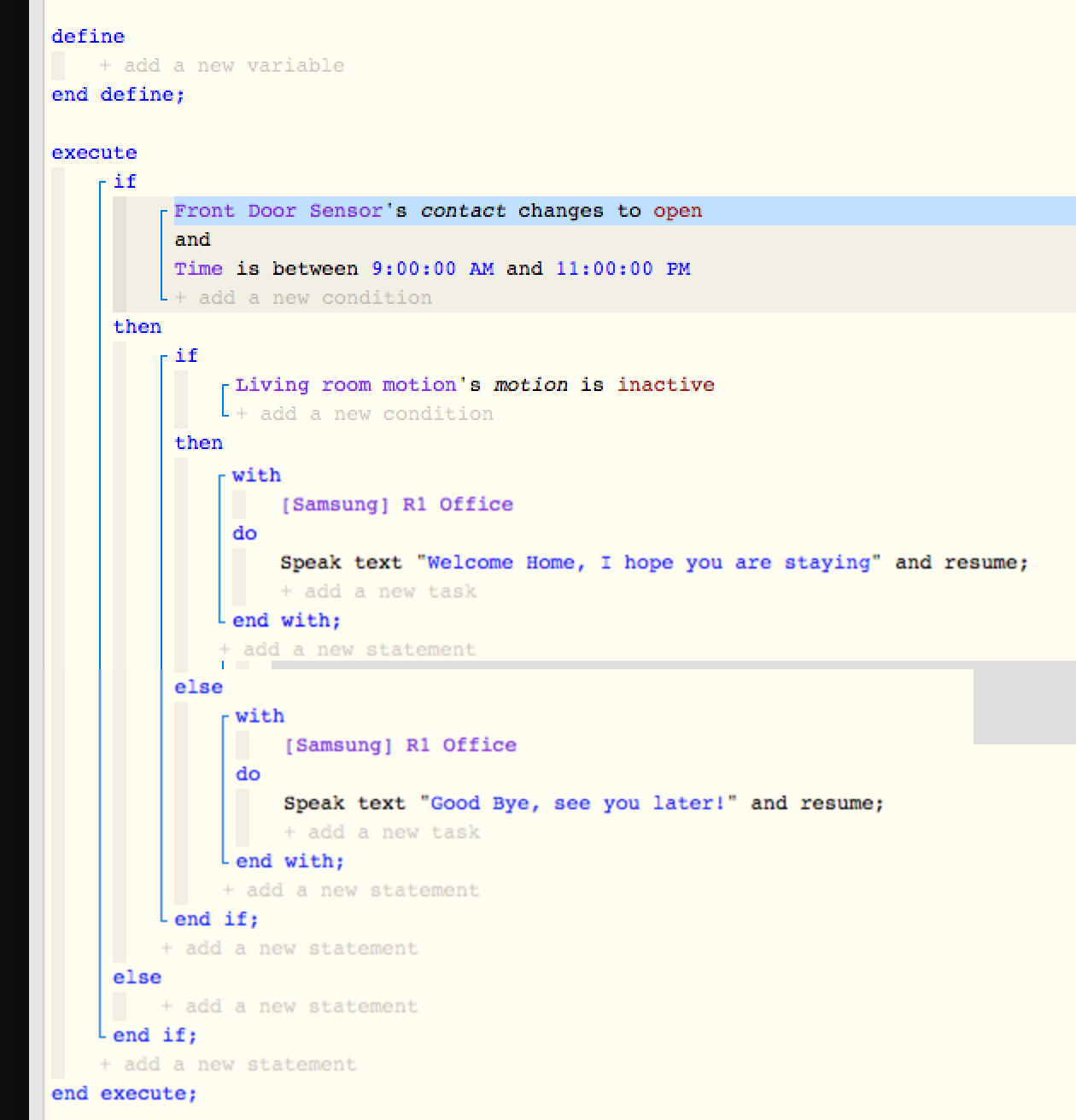1076x1120 pixels.
Task: Select [Samsung] R1 Office in else branch
Action: coord(401,745)
